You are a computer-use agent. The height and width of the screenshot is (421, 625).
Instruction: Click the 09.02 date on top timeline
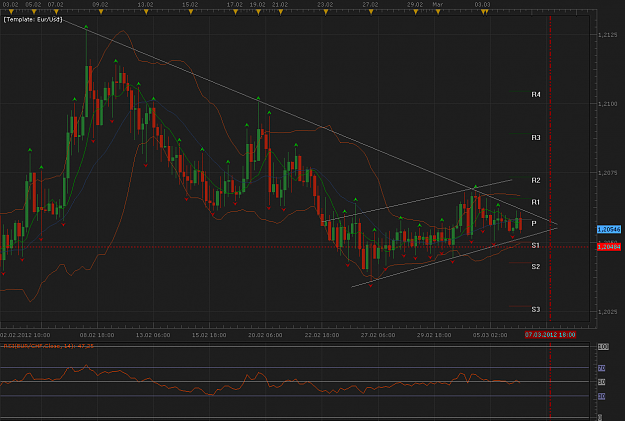click(x=100, y=5)
